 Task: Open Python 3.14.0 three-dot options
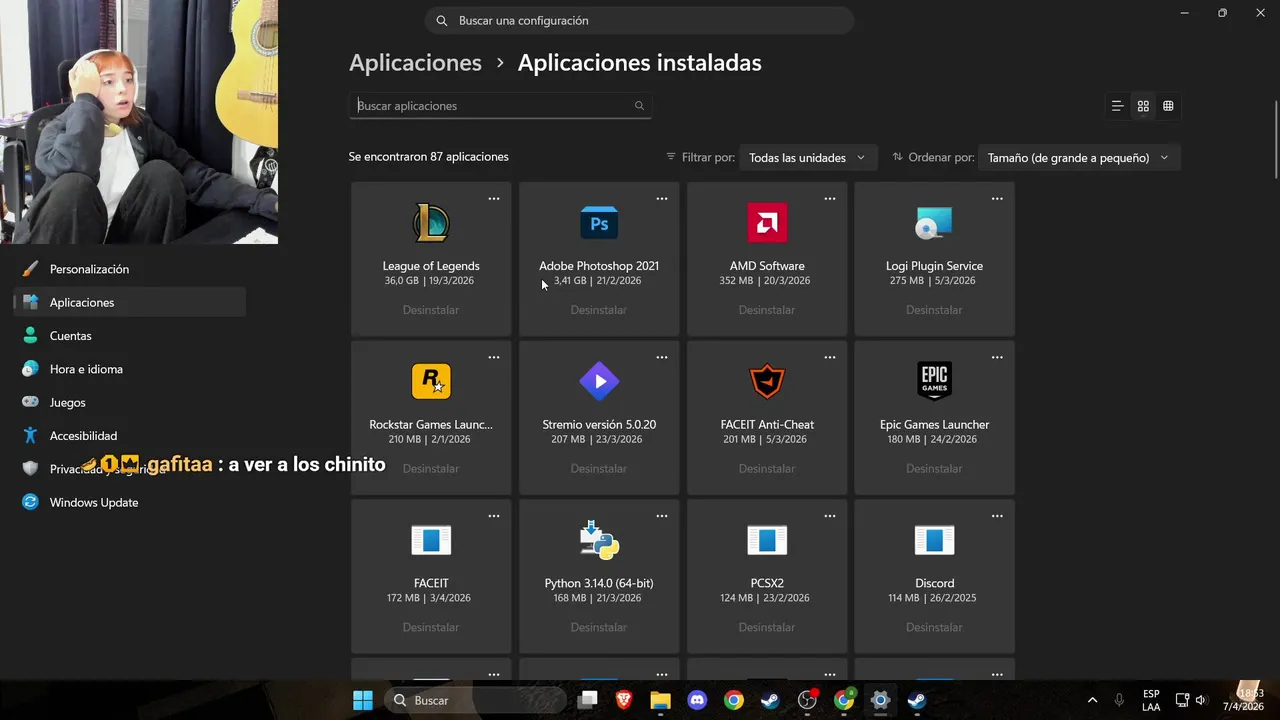pos(662,516)
